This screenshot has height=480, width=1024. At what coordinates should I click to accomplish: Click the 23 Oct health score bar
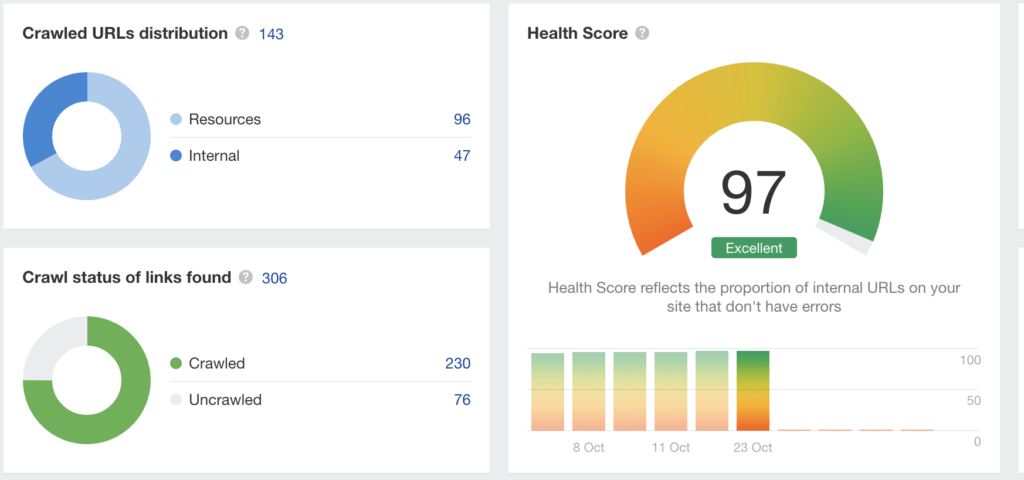click(753, 390)
